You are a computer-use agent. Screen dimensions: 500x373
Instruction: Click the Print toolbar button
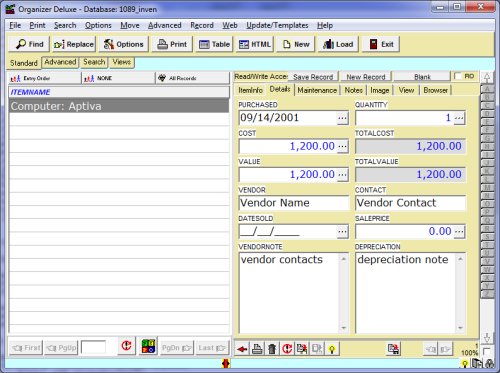(x=172, y=44)
